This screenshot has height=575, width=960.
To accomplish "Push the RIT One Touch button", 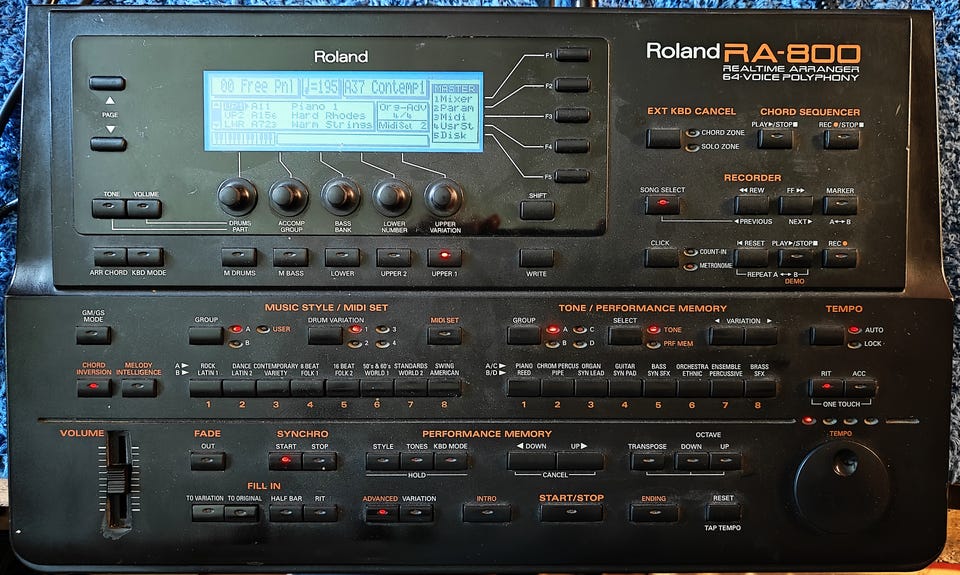I will point(826,388).
